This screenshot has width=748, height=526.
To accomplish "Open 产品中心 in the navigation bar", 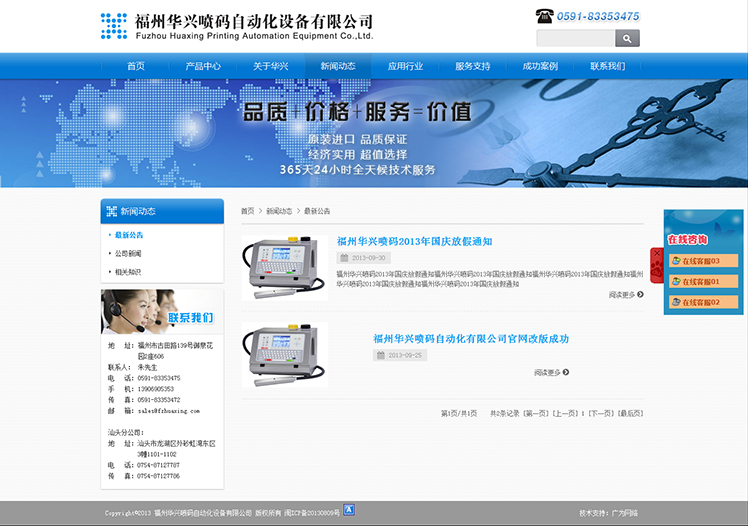I will pos(203,66).
